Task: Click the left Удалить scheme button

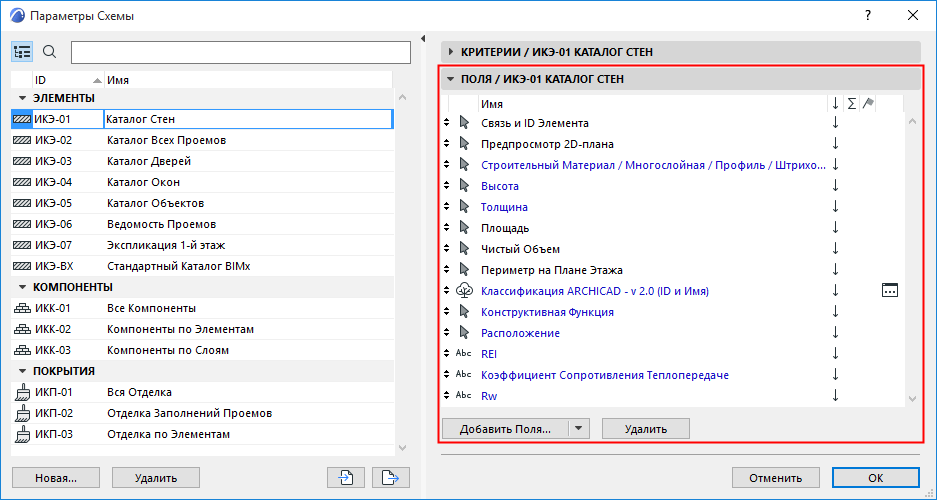Action: coord(156,478)
